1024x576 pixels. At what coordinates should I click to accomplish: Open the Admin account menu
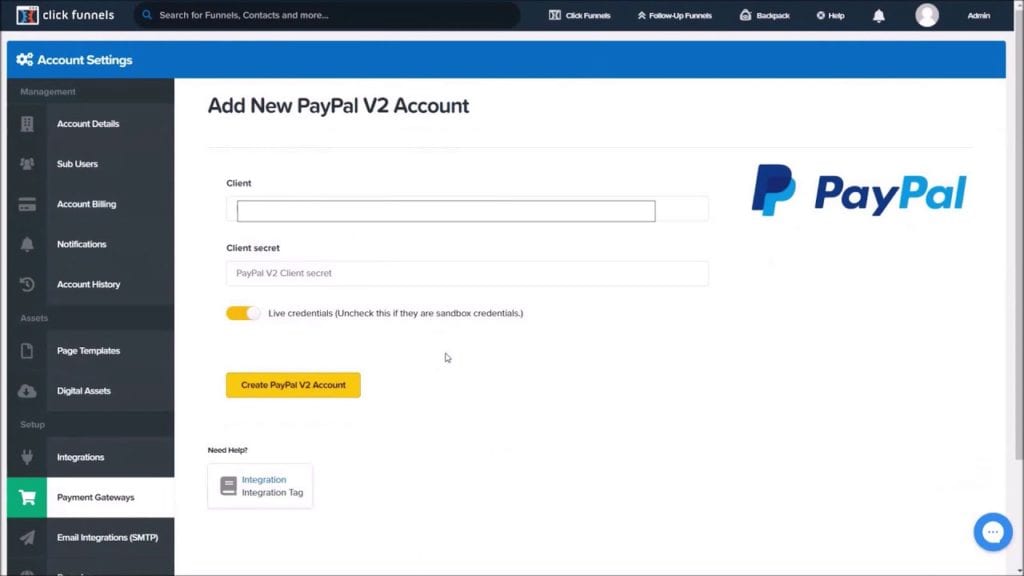click(x=978, y=16)
